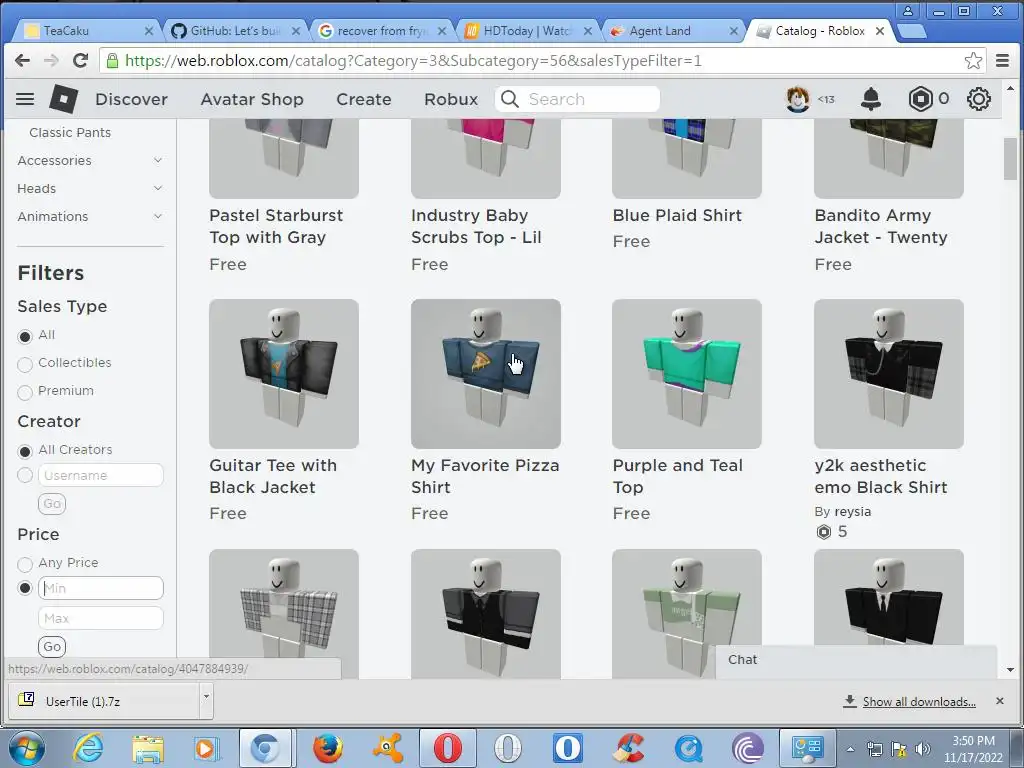Open Windows Media Player from taskbar
Image resolution: width=1024 pixels, height=768 pixels.
(x=207, y=748)
